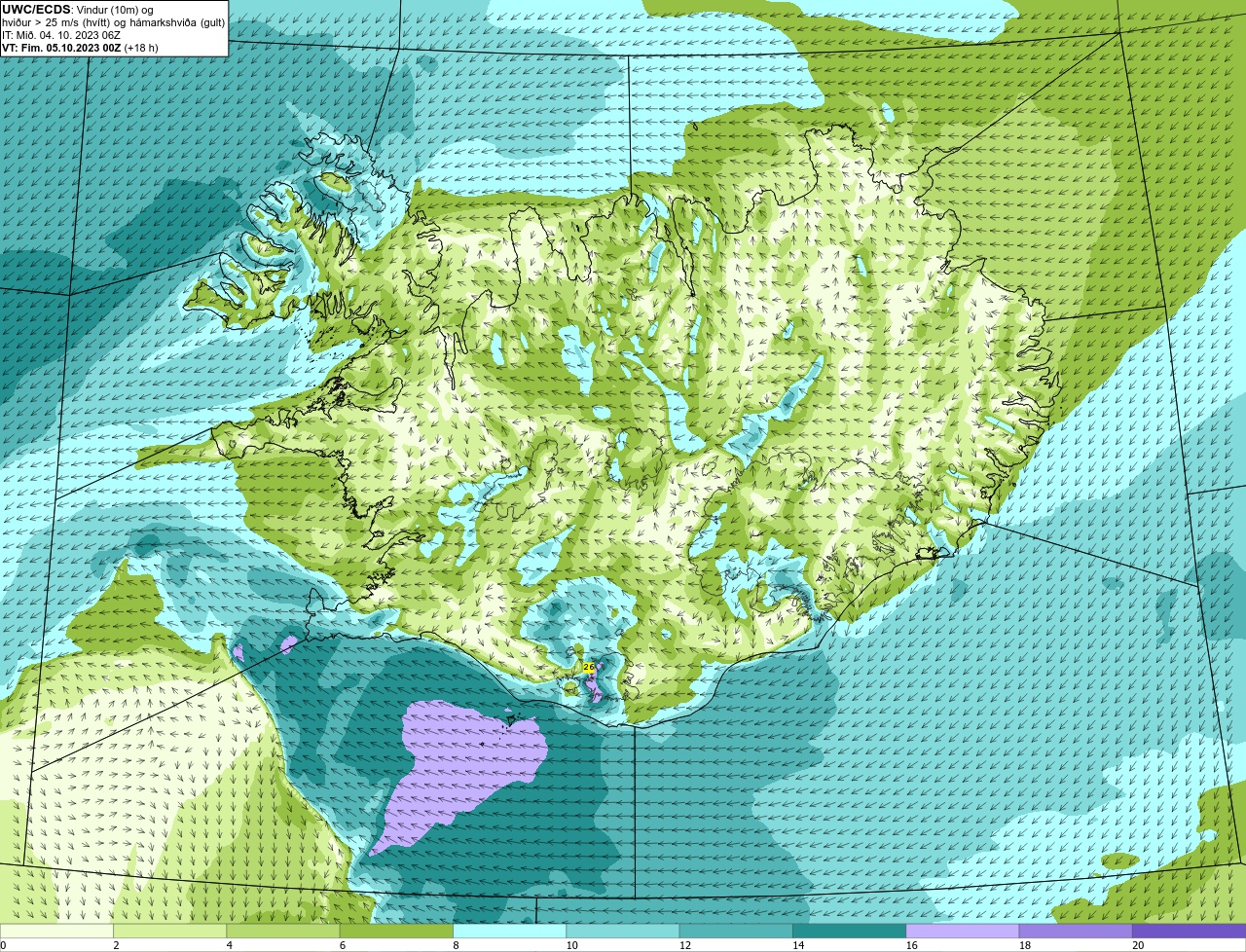Click the legend scale label "12"
1246x952 pixels.
point(683,945)
